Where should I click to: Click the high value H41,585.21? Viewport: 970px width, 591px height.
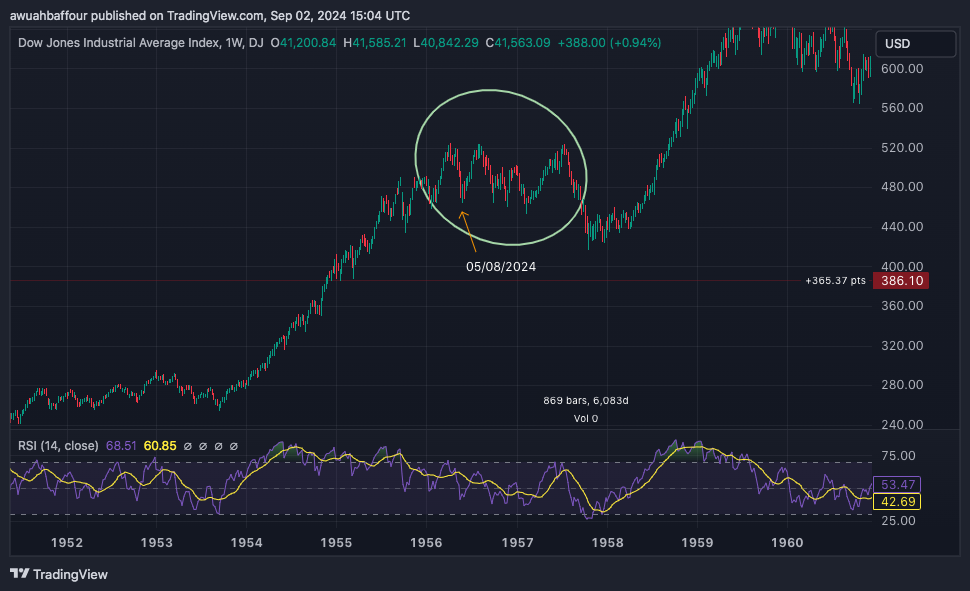point(375,43)
